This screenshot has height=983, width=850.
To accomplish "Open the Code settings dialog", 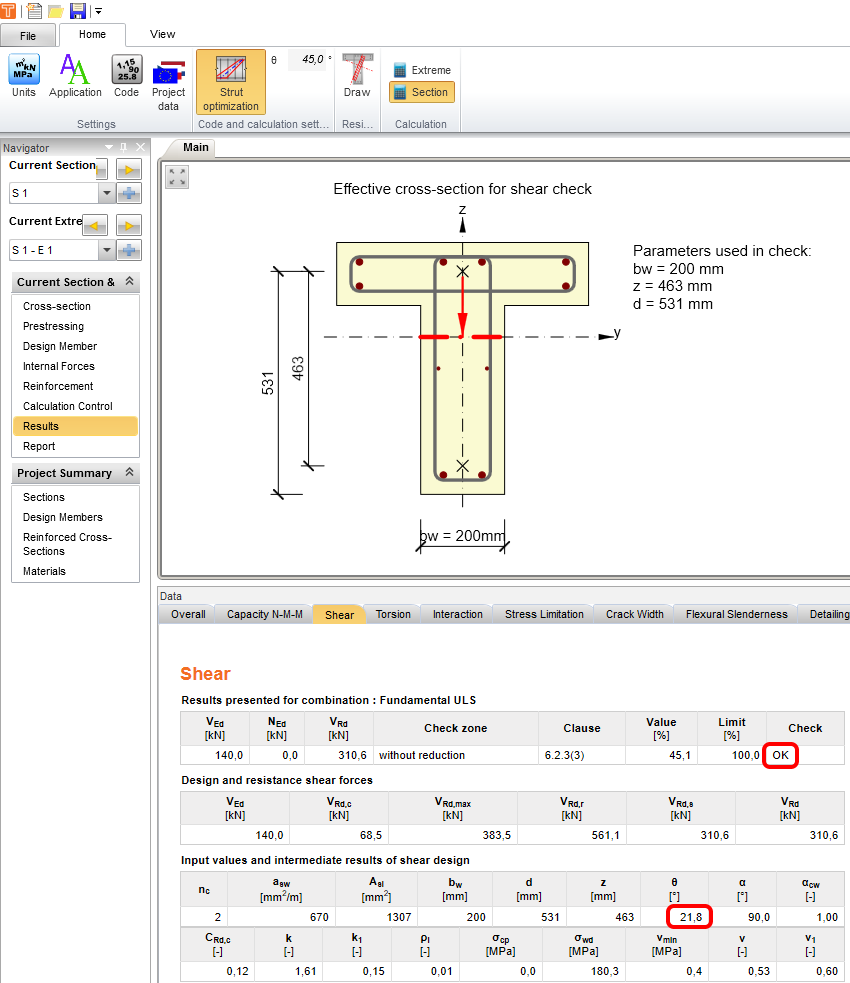I will tap(126, 74).
